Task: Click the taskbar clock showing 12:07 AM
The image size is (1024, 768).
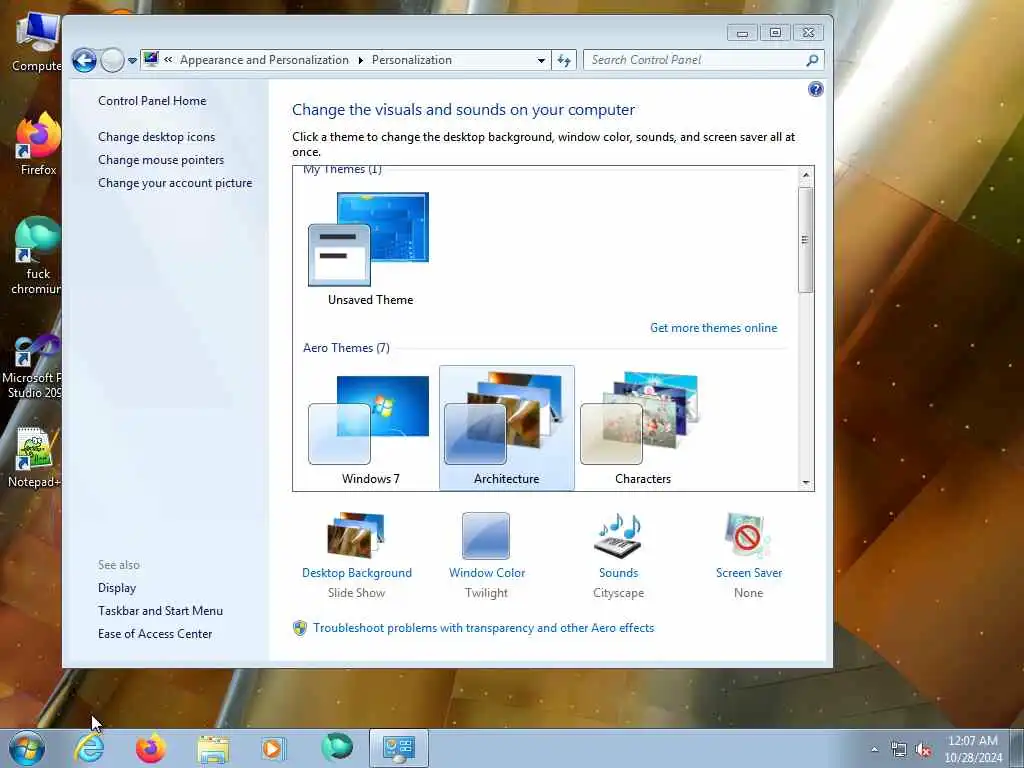Action: [973, 749]
